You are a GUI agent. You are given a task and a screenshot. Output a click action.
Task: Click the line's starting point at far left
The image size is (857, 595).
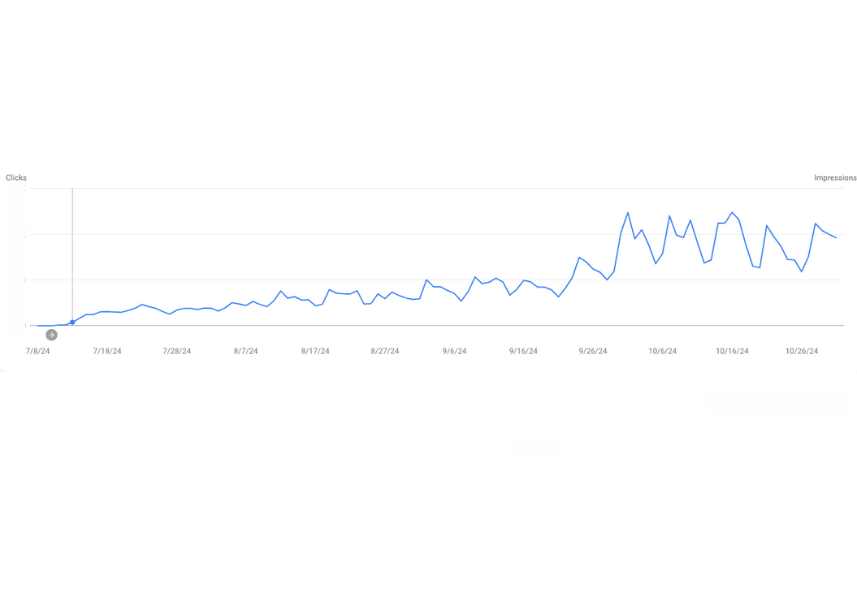pyautogui.click(x=38, y=325)
